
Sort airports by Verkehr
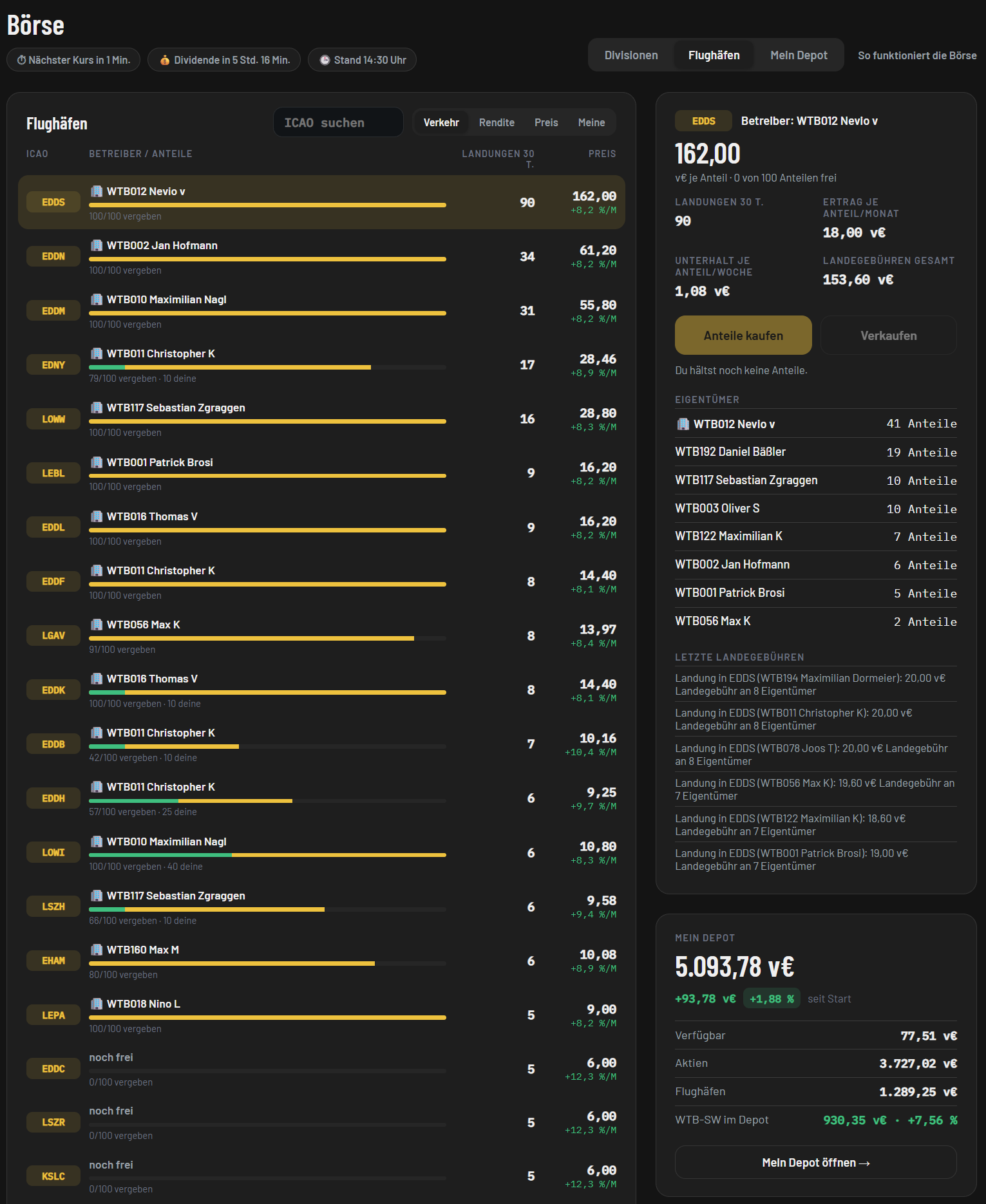point(441,122)
